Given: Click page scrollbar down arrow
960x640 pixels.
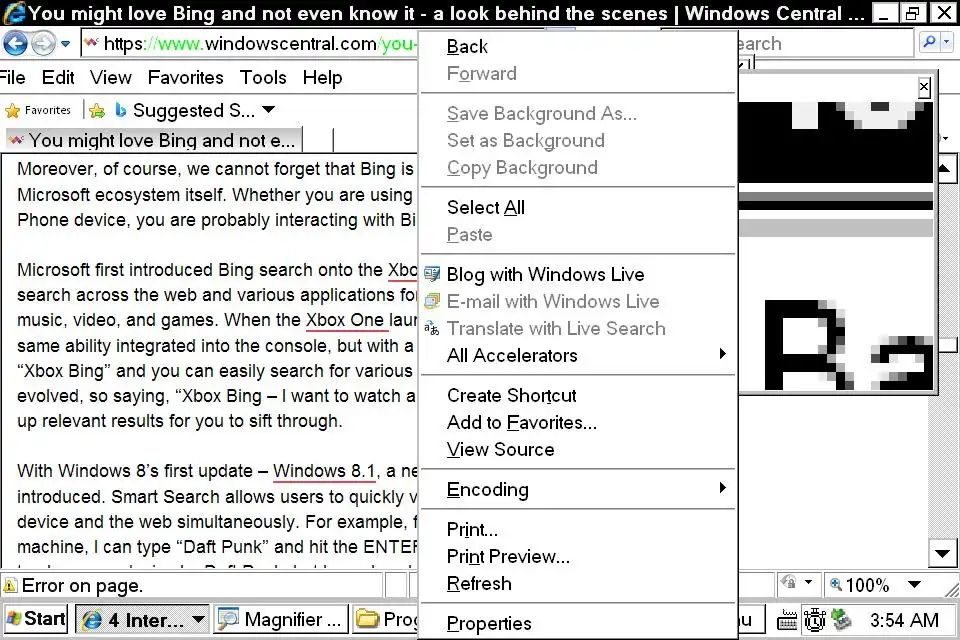Looking at the screenshot, I should pyautogui.click(x=942, y=554).
